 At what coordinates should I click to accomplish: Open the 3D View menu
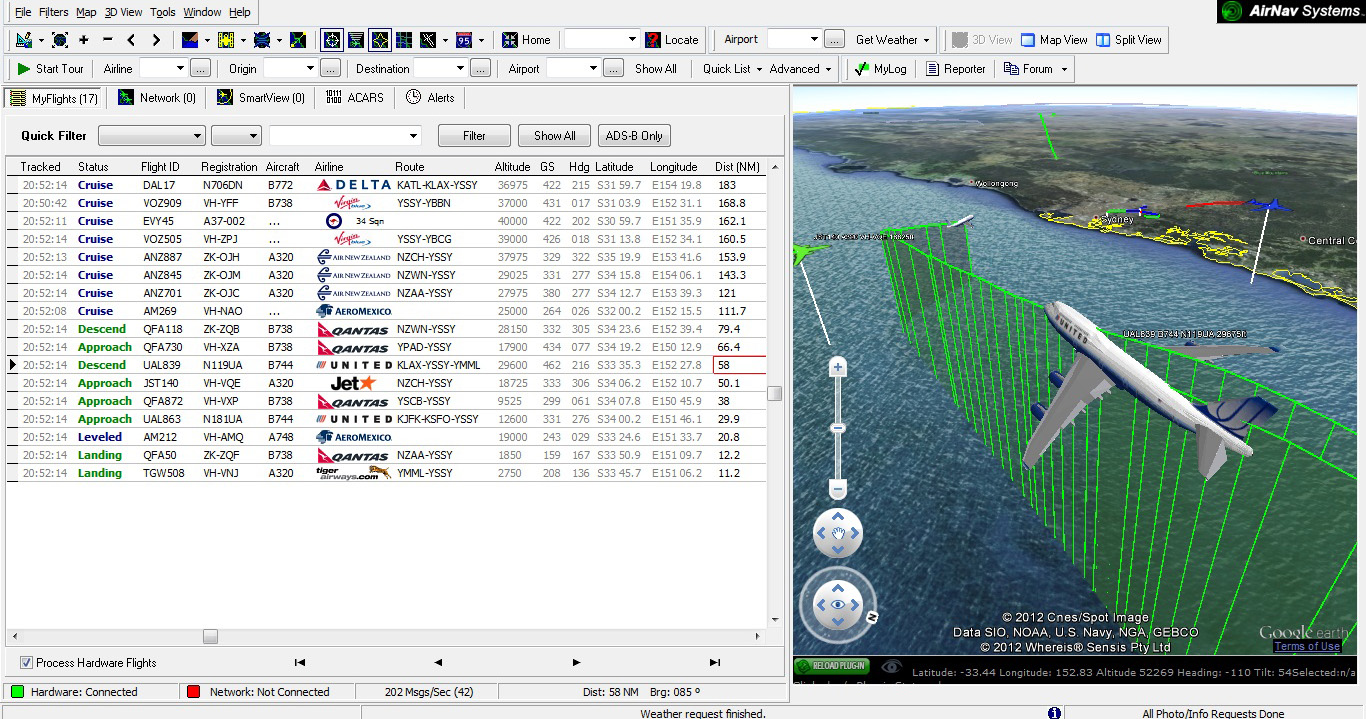[124, 12]
